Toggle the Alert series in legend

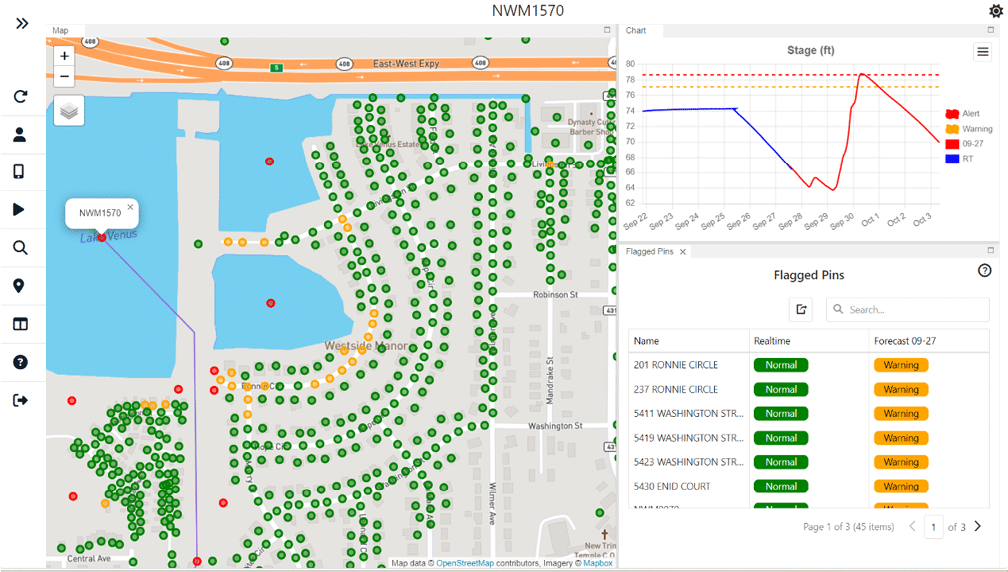click(x=962, y=114)
